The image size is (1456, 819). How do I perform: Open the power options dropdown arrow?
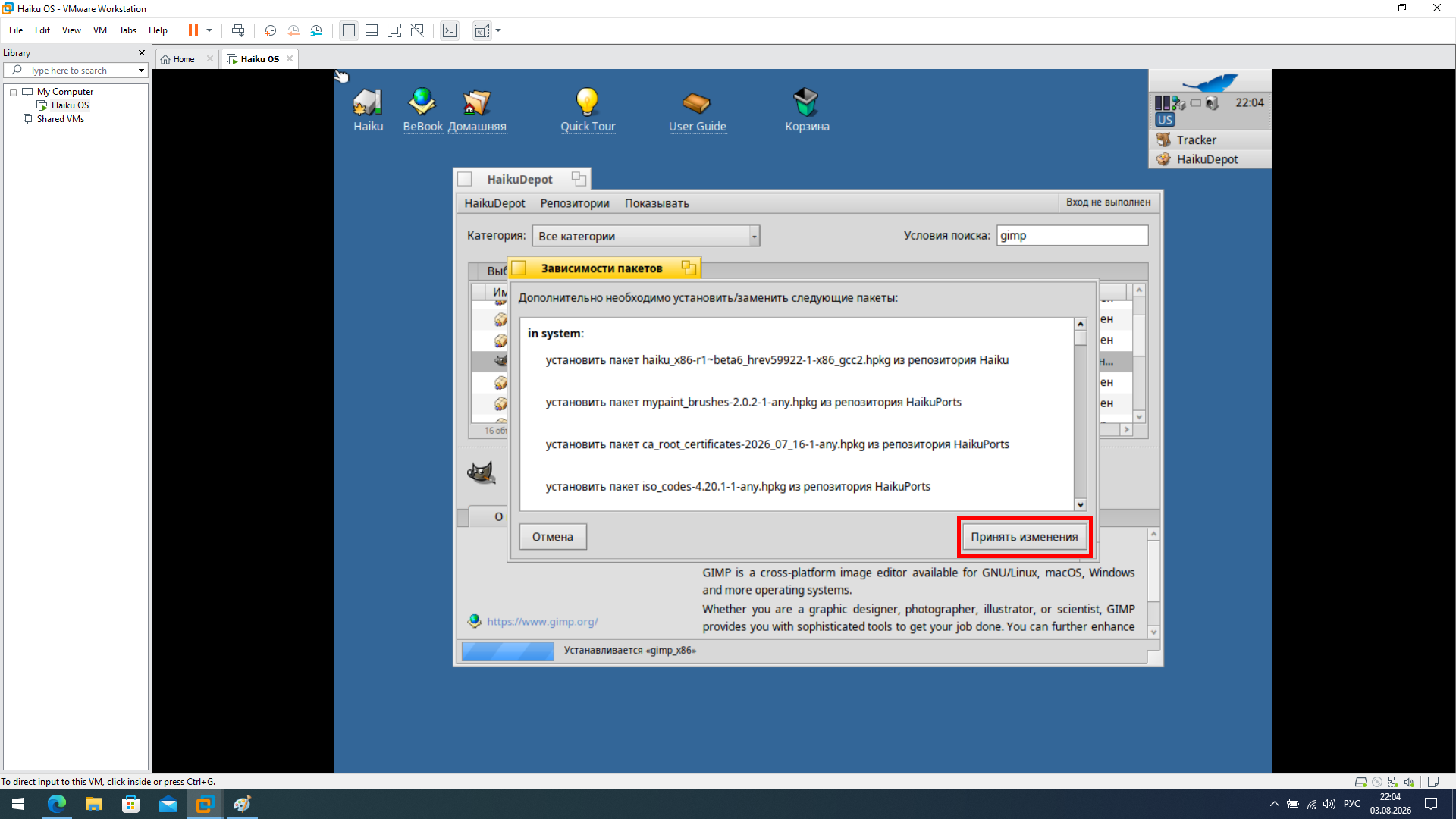[x=209, y=30]
